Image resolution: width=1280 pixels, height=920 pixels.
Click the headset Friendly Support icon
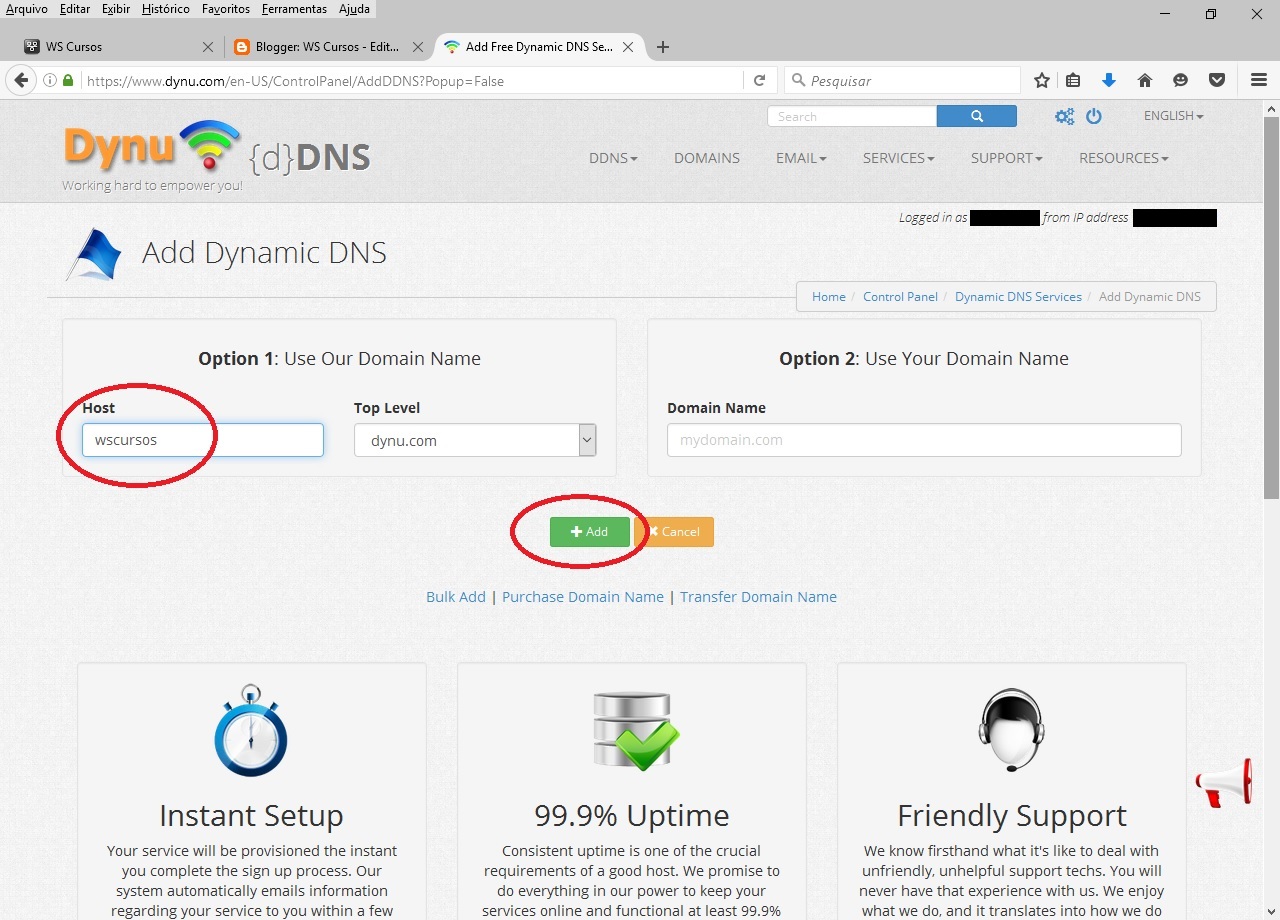coord(1012,730)
